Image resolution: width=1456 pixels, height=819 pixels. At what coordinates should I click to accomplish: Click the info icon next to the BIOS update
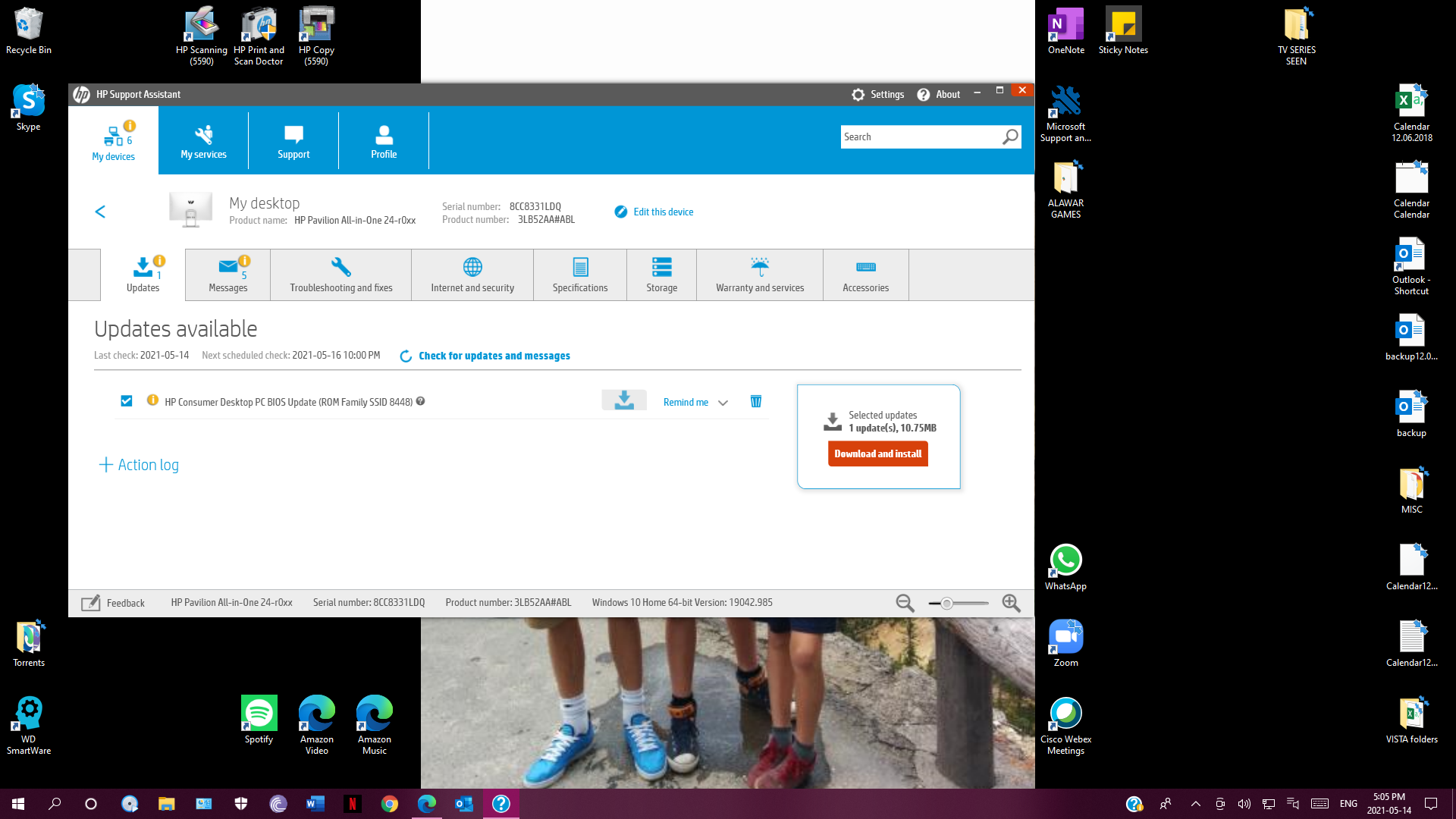pos(152,401)
